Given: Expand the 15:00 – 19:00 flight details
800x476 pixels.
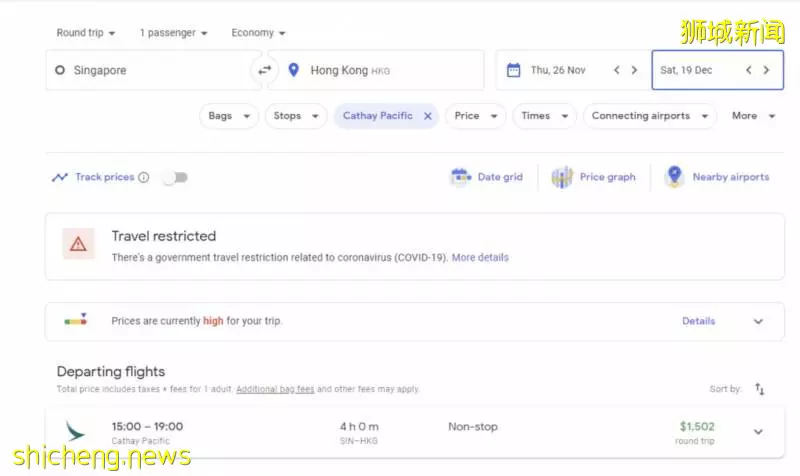Looking at the screenshot, I should tap(758, 432).
